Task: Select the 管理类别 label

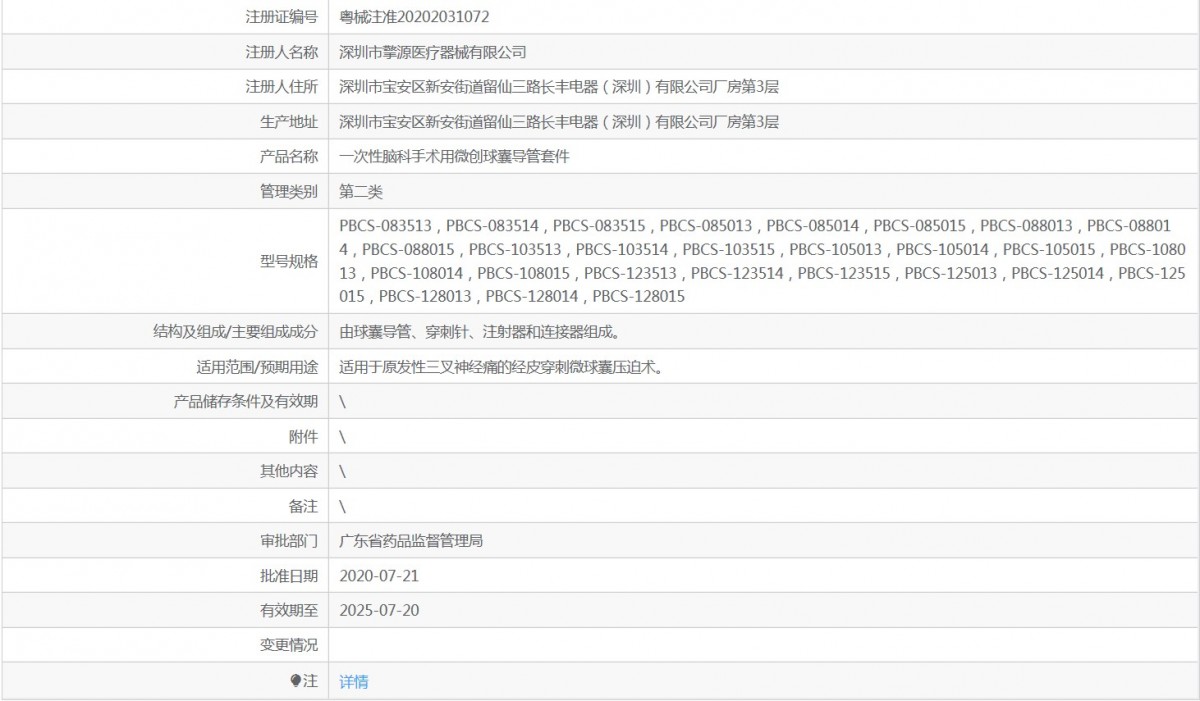Action: click(x=289, y=192)
